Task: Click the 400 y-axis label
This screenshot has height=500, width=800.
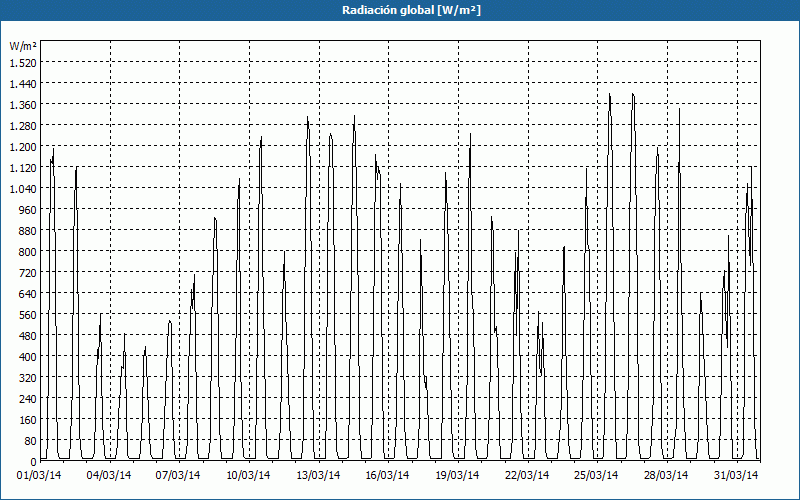Action: tap(28, 357)
